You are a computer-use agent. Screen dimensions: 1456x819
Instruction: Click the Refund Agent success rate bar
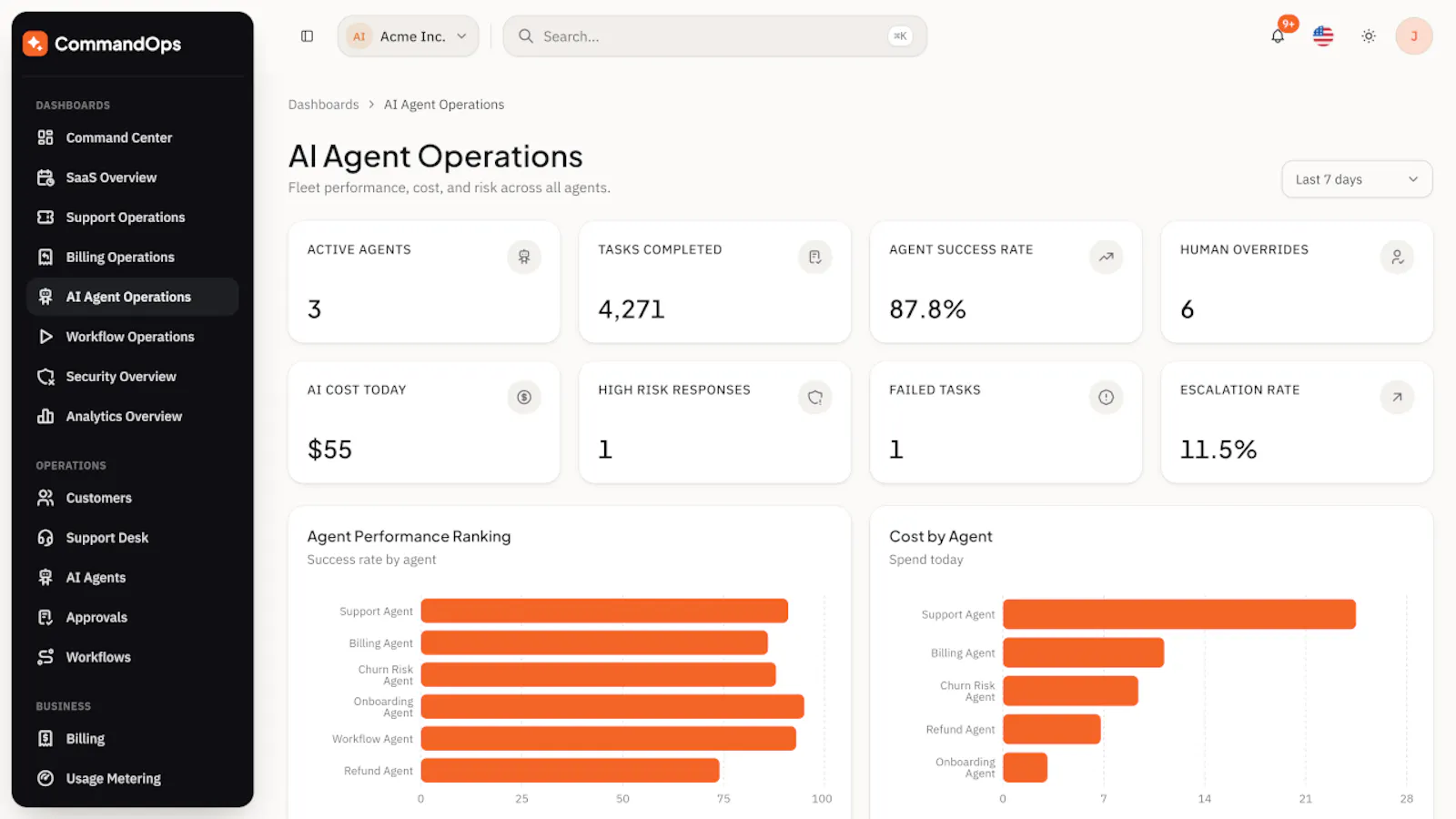pyautogui.click(x=570, y=771)
